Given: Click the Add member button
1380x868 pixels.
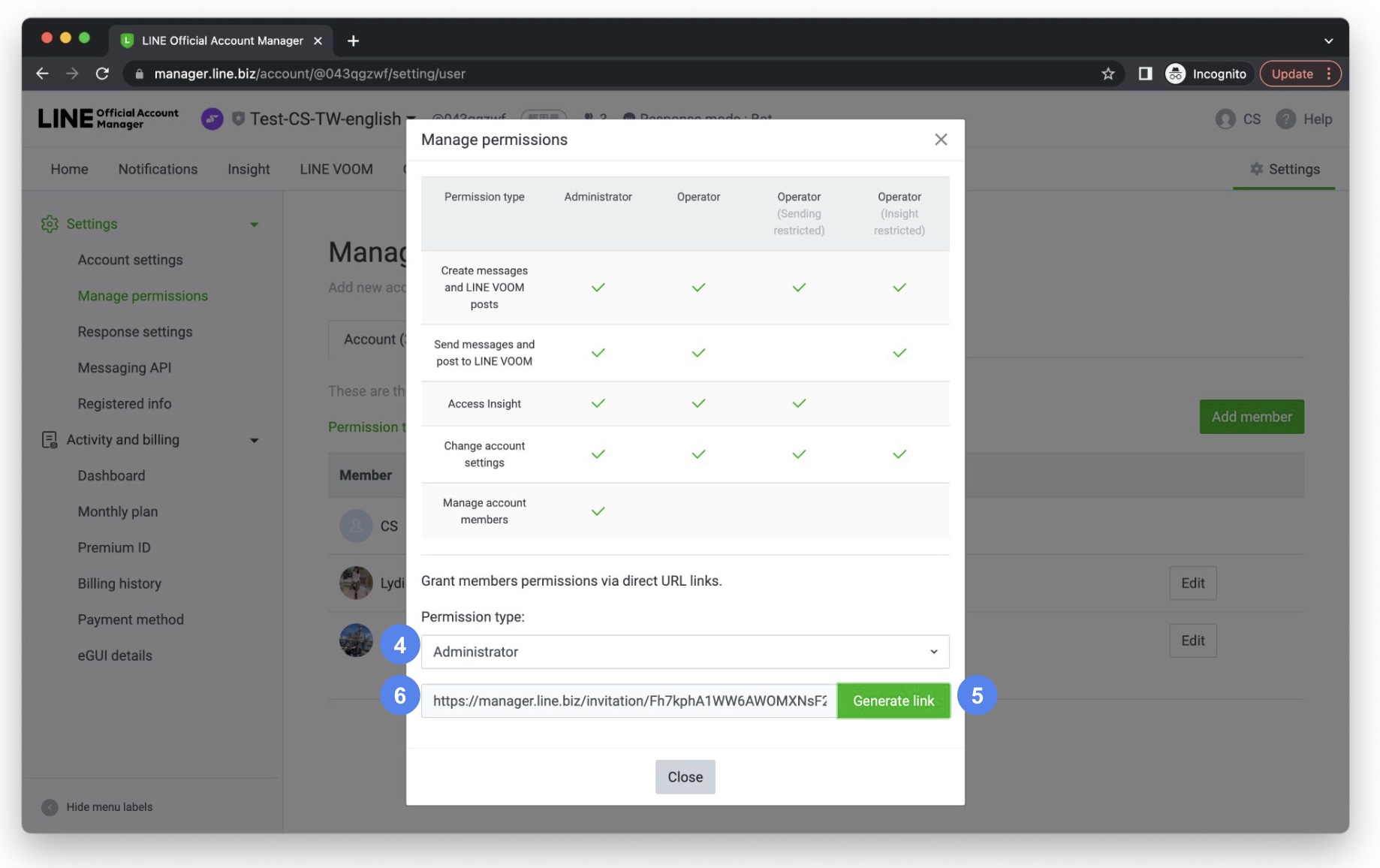Looking at the screenshot, I should (1252, 417).
